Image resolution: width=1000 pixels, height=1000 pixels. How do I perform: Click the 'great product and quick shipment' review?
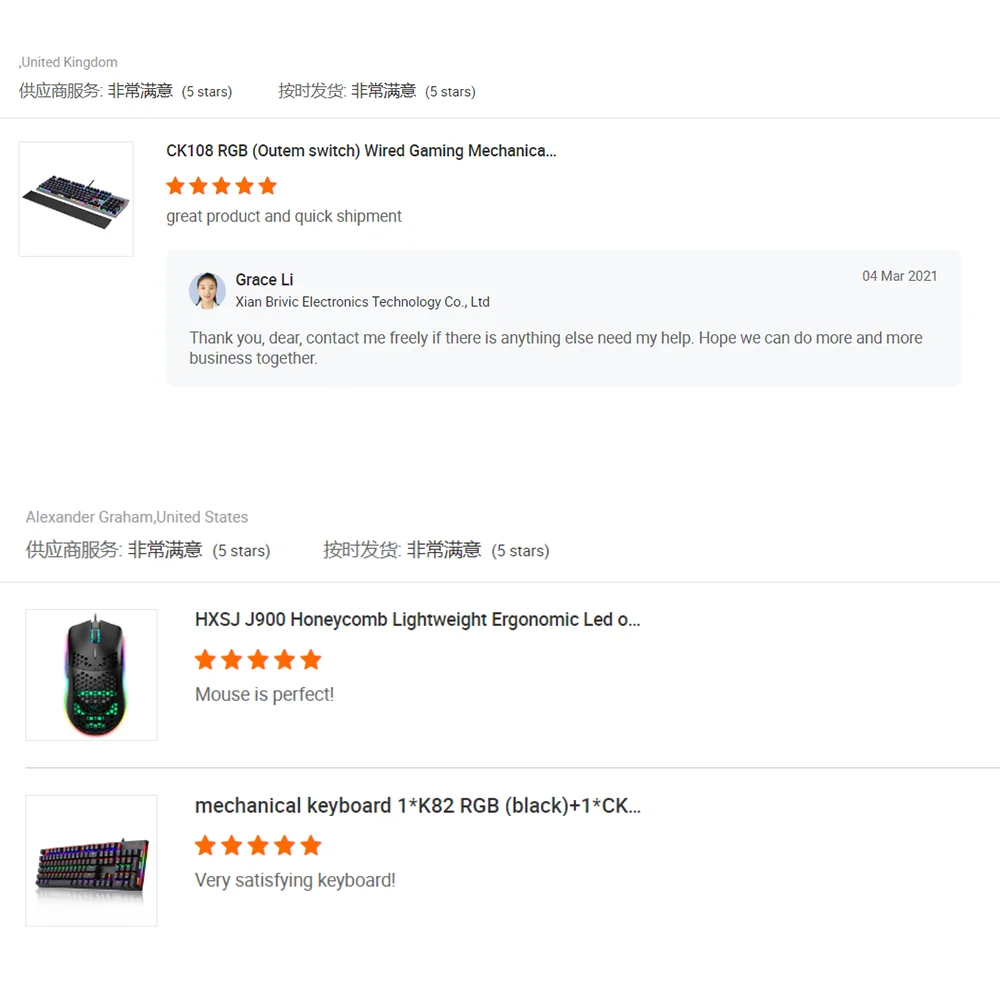pos(284,216)
